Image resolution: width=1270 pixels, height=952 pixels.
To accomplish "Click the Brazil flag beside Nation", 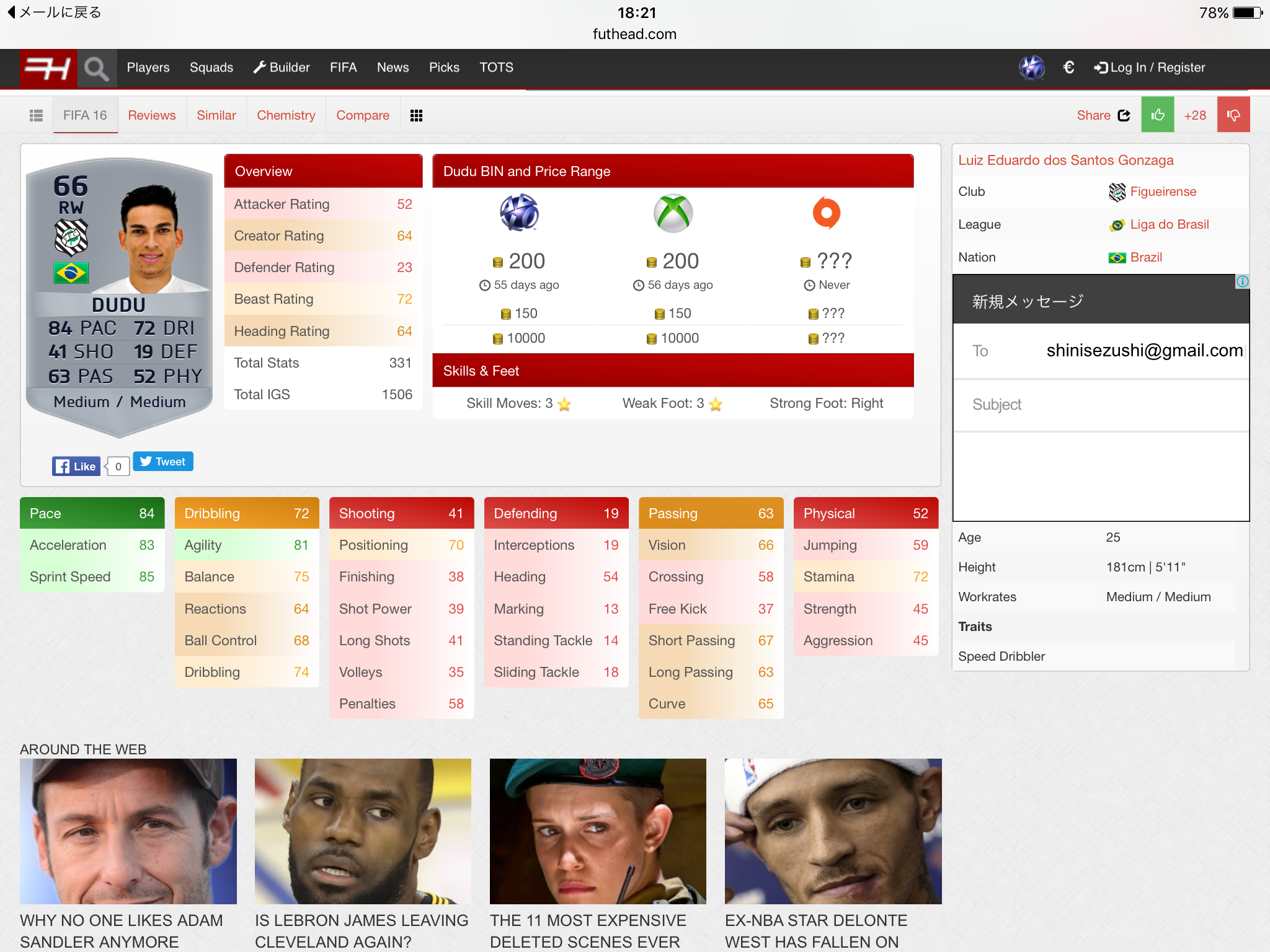I will (1117, 258).
